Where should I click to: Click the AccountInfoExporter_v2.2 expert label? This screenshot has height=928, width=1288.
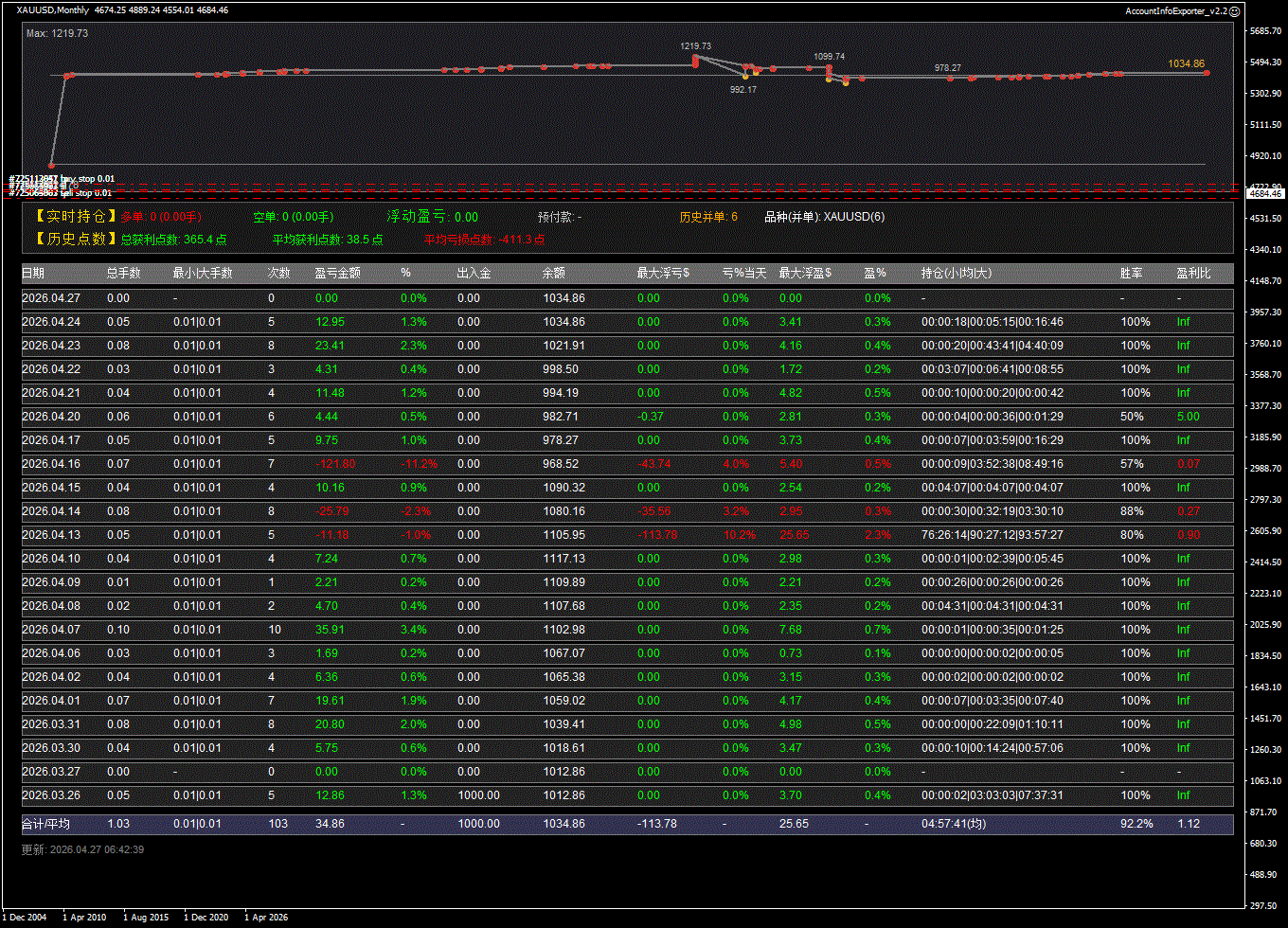1175,10
